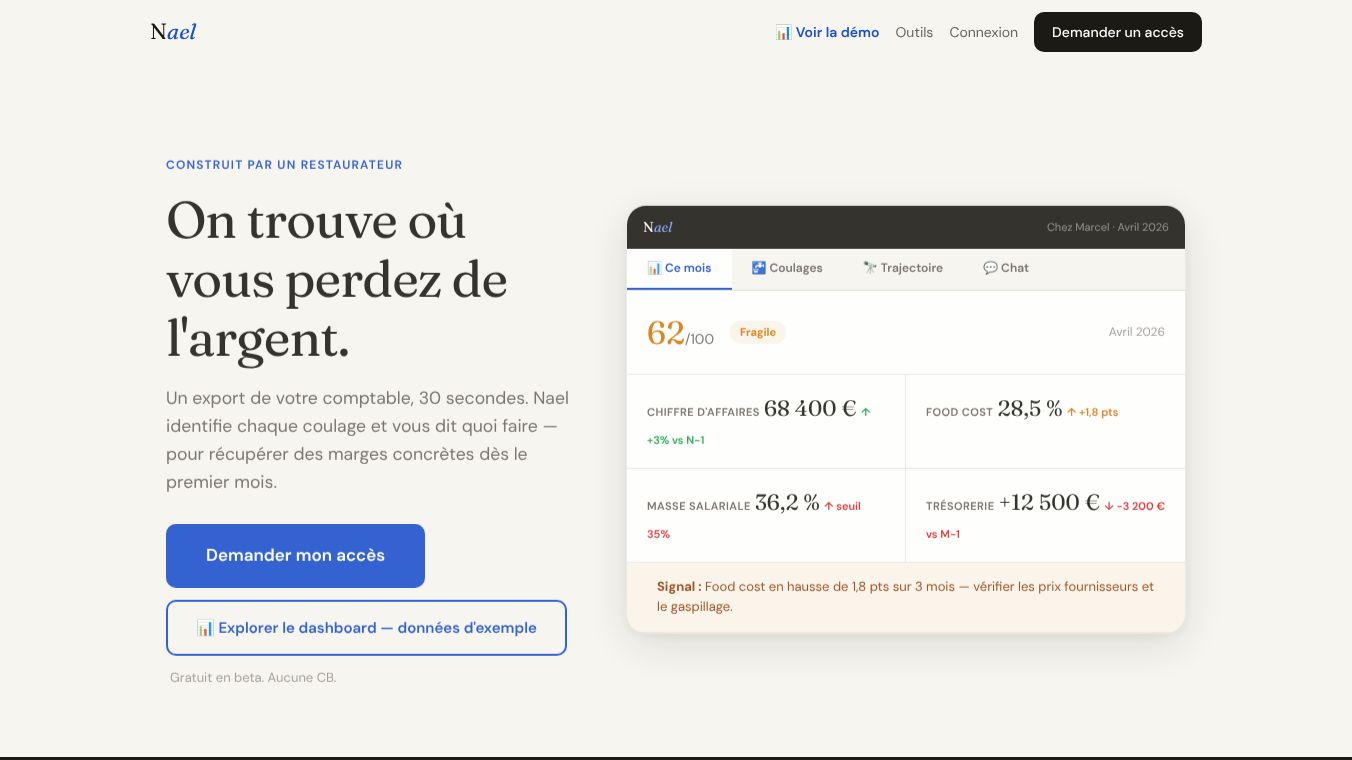The height and width of the screenshot is (760, 1352).
Task: Click the bar chart icon on Ce mois tab
Action: (x=654, y=268)
